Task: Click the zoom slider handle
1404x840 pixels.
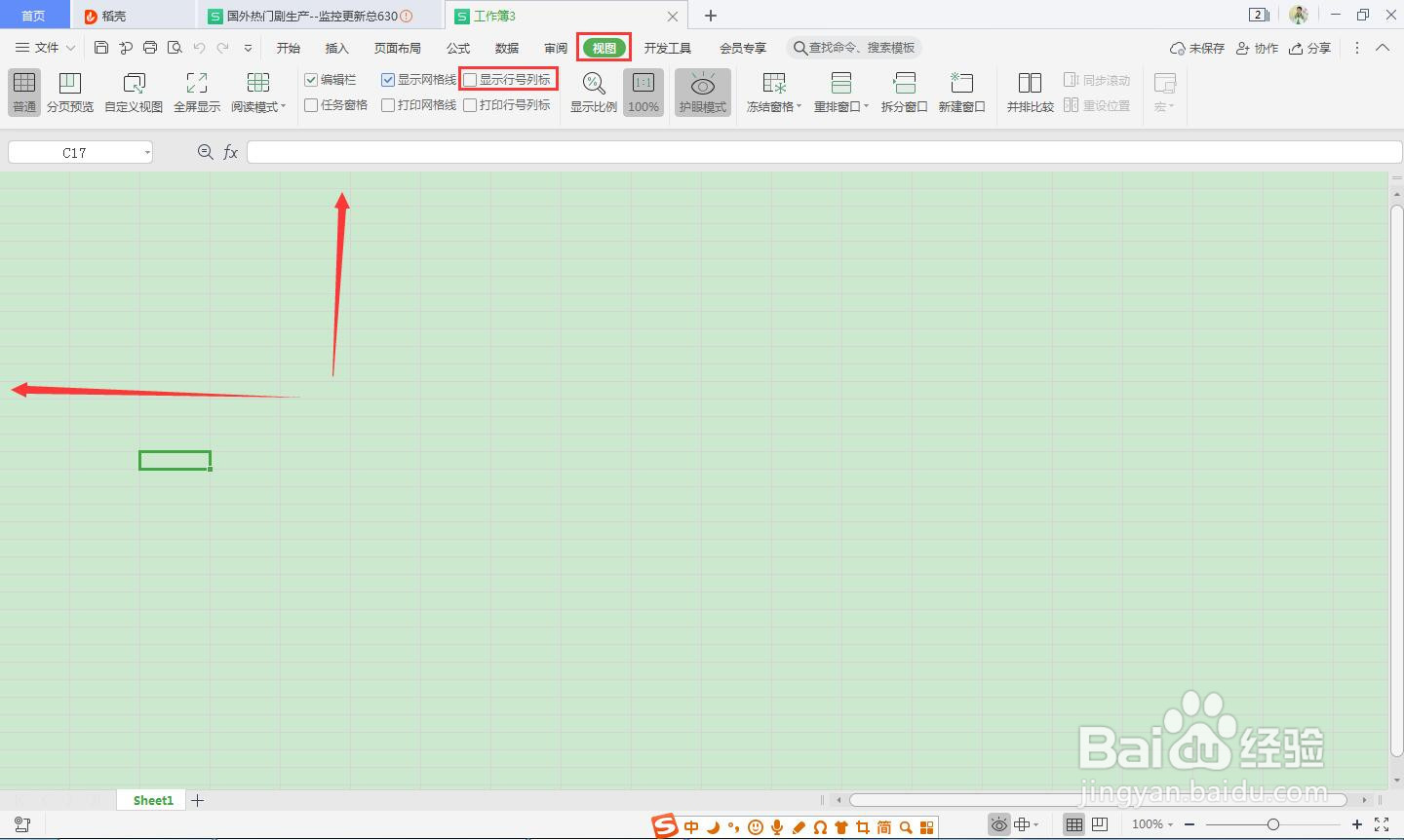Action: [x=1273, y=824]
